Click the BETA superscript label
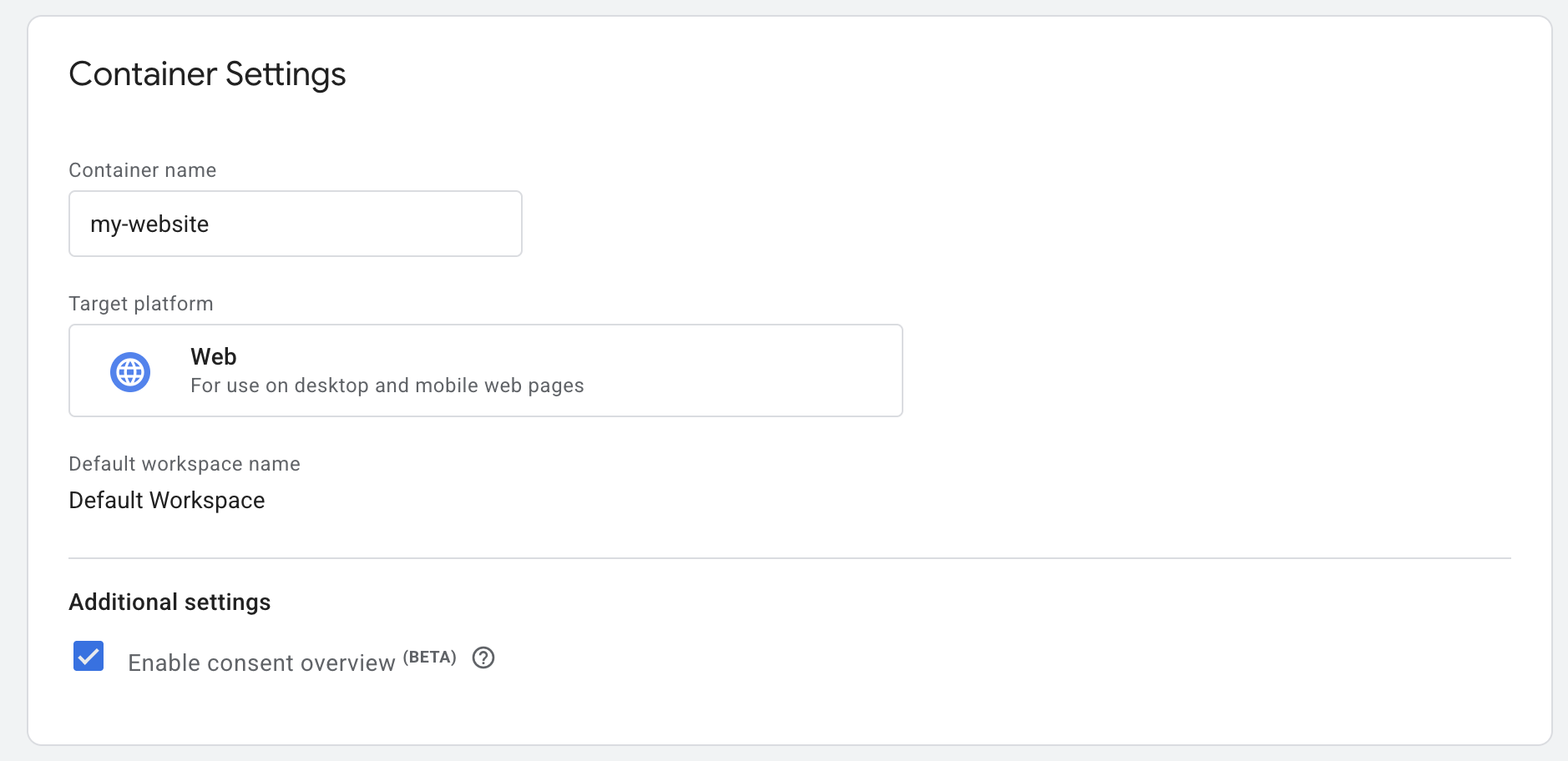1568x761 pixels. pyautogui.click(x=429, y=656)
